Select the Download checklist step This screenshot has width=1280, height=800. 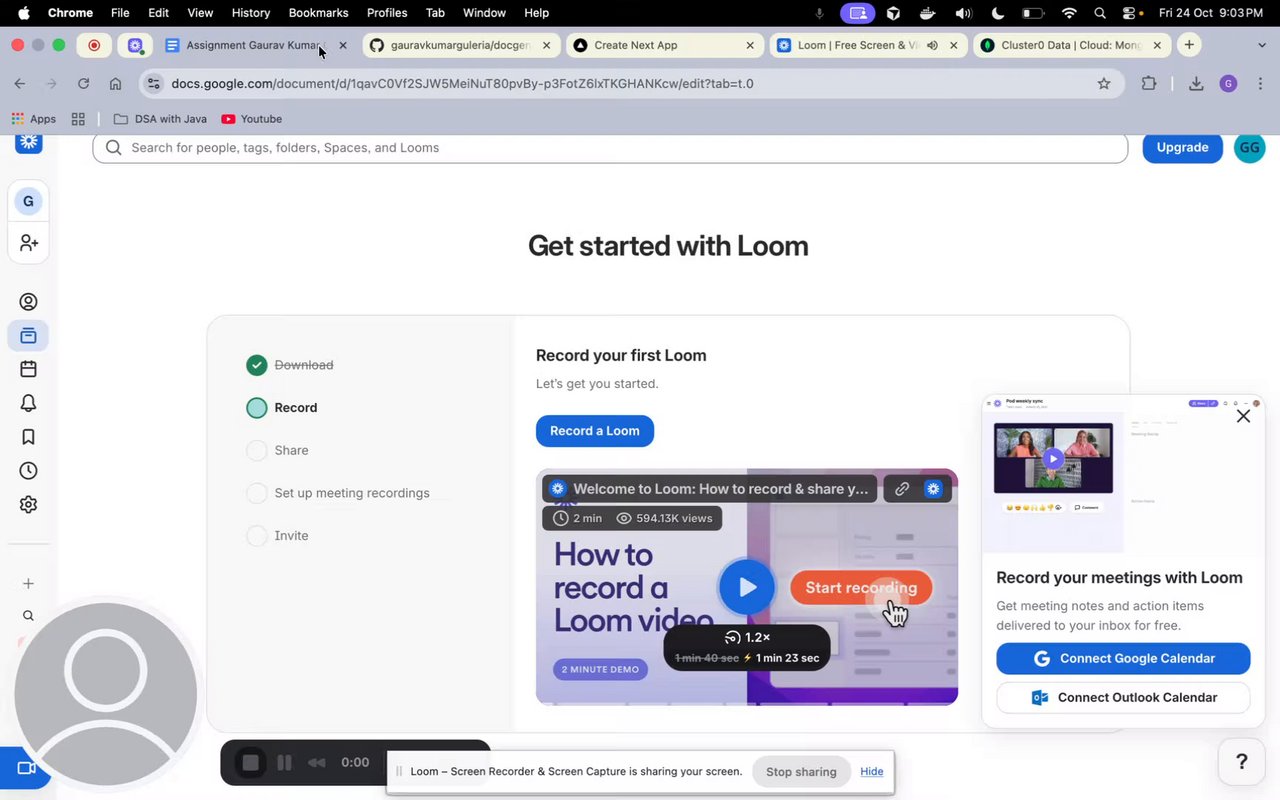tap(304, 365)
